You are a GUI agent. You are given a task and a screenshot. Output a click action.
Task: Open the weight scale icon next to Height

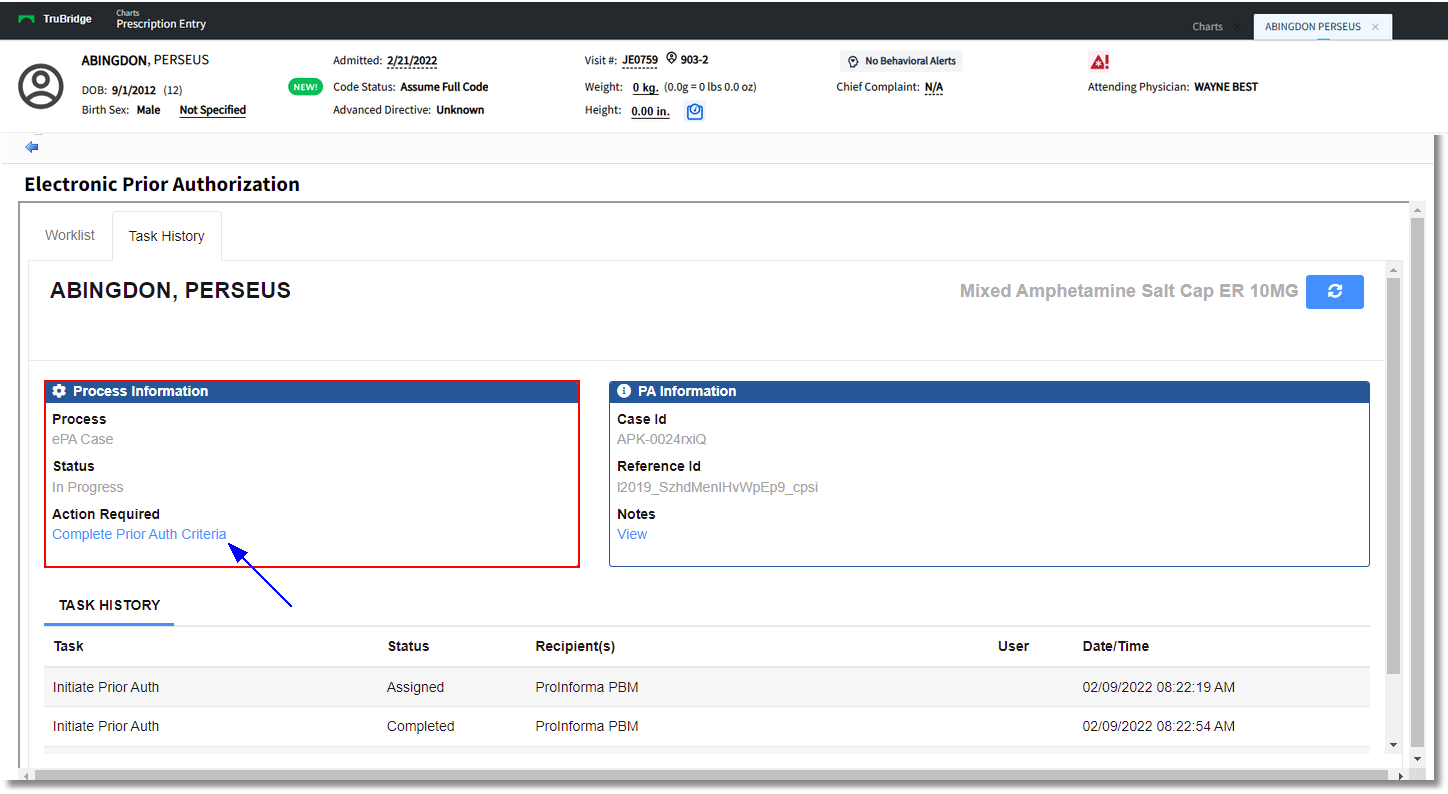click(695, 112)
